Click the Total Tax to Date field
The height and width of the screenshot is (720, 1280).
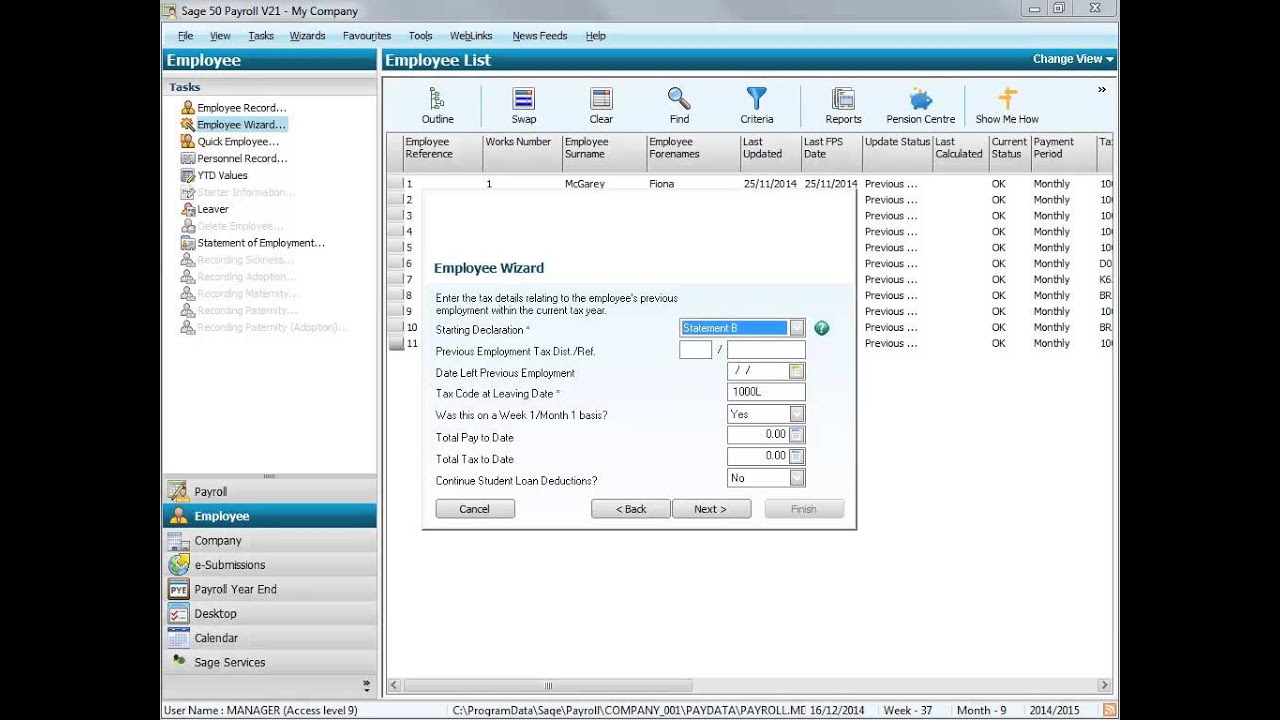click(x=758, y=456)
